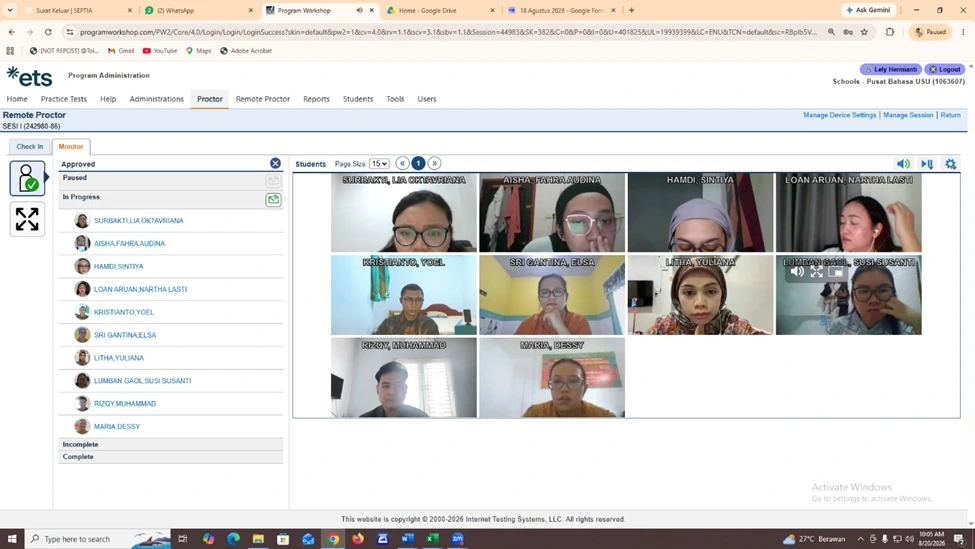Open Zoom from the Windows taskbar
This screenshot has height=549, width=975.
[458, 539]
